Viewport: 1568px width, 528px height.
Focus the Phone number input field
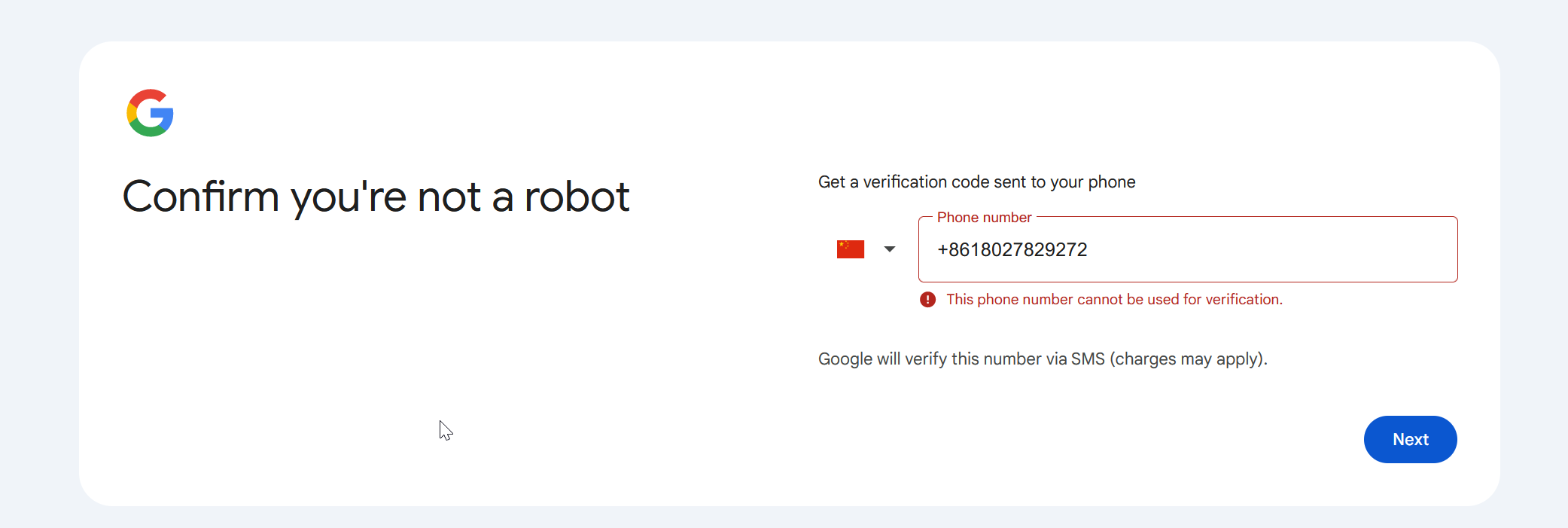(1188, 249)
